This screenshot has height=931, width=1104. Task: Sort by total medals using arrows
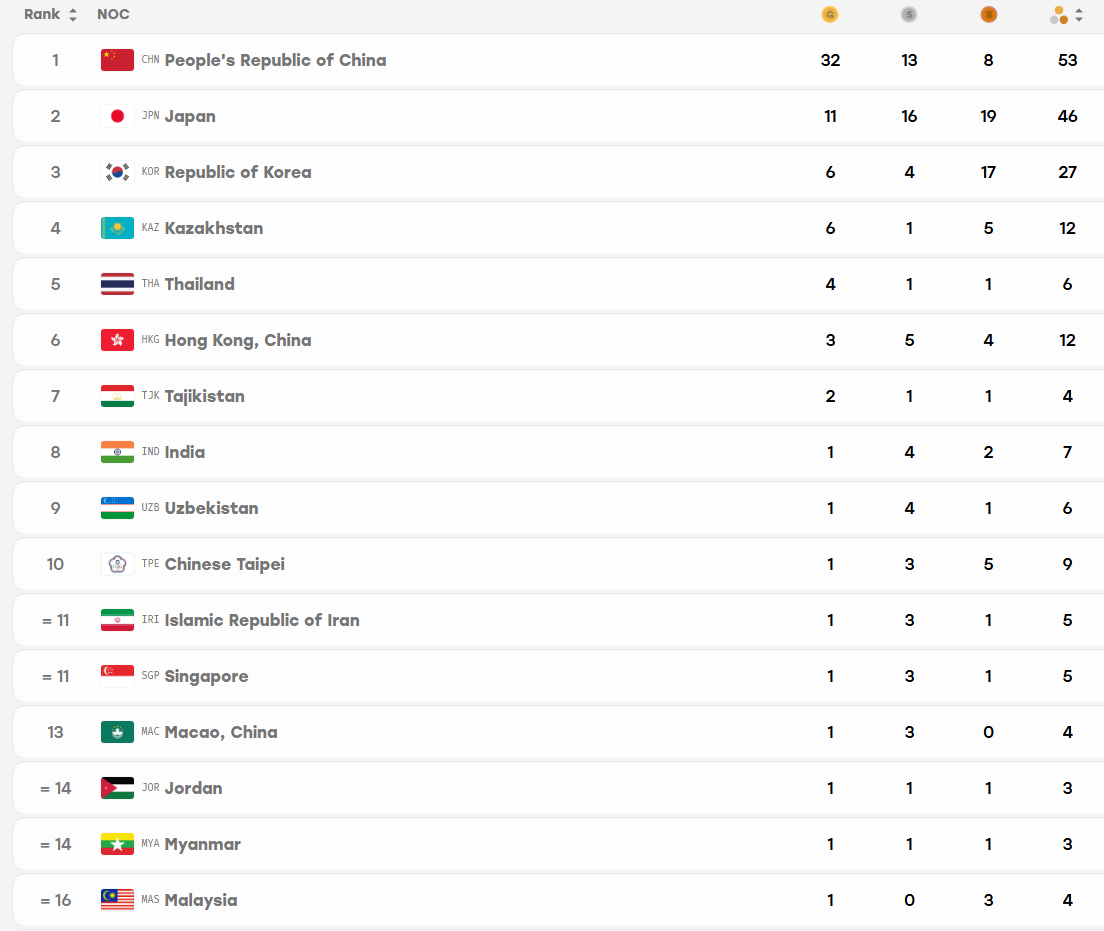pos(1079,15)
